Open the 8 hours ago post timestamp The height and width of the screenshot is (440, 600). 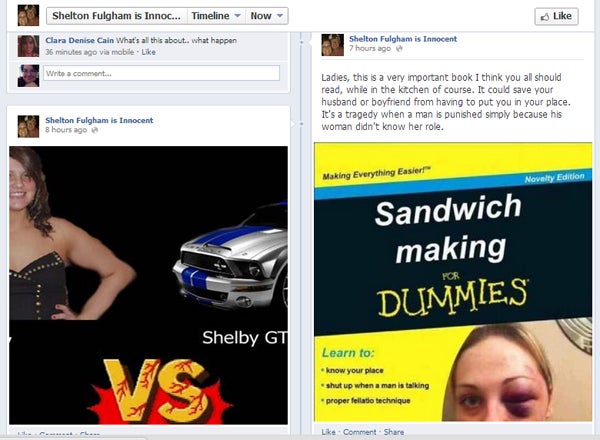point(66,130)
